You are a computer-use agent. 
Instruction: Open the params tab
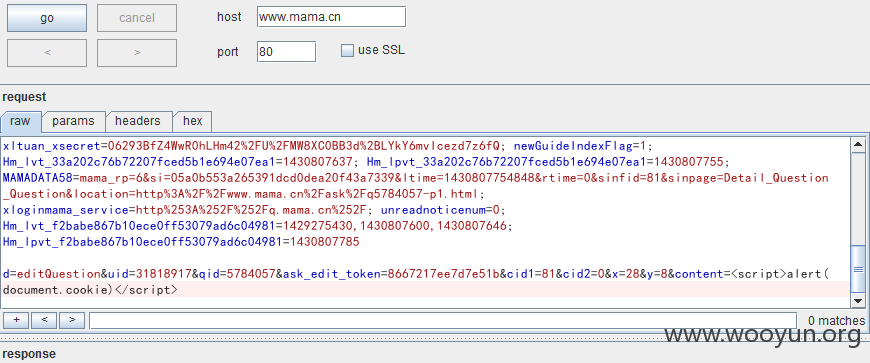click(73, 121)
